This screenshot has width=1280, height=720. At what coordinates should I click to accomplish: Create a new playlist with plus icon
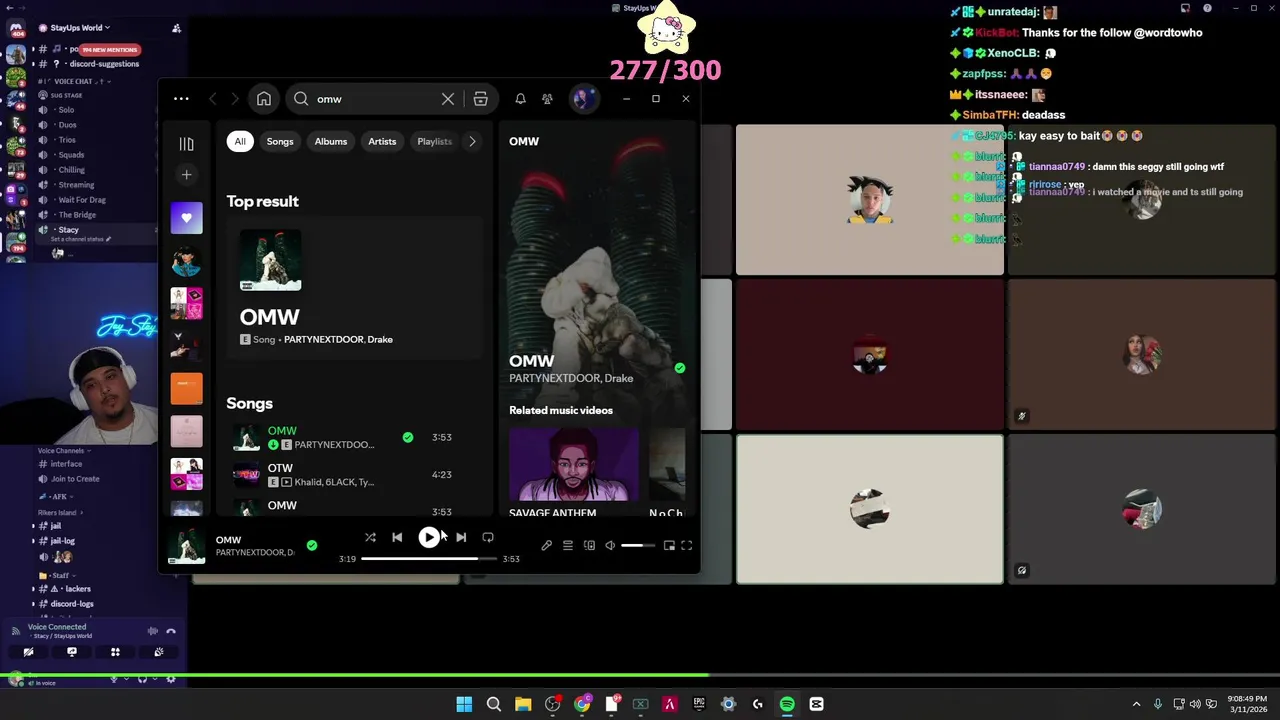186,175
